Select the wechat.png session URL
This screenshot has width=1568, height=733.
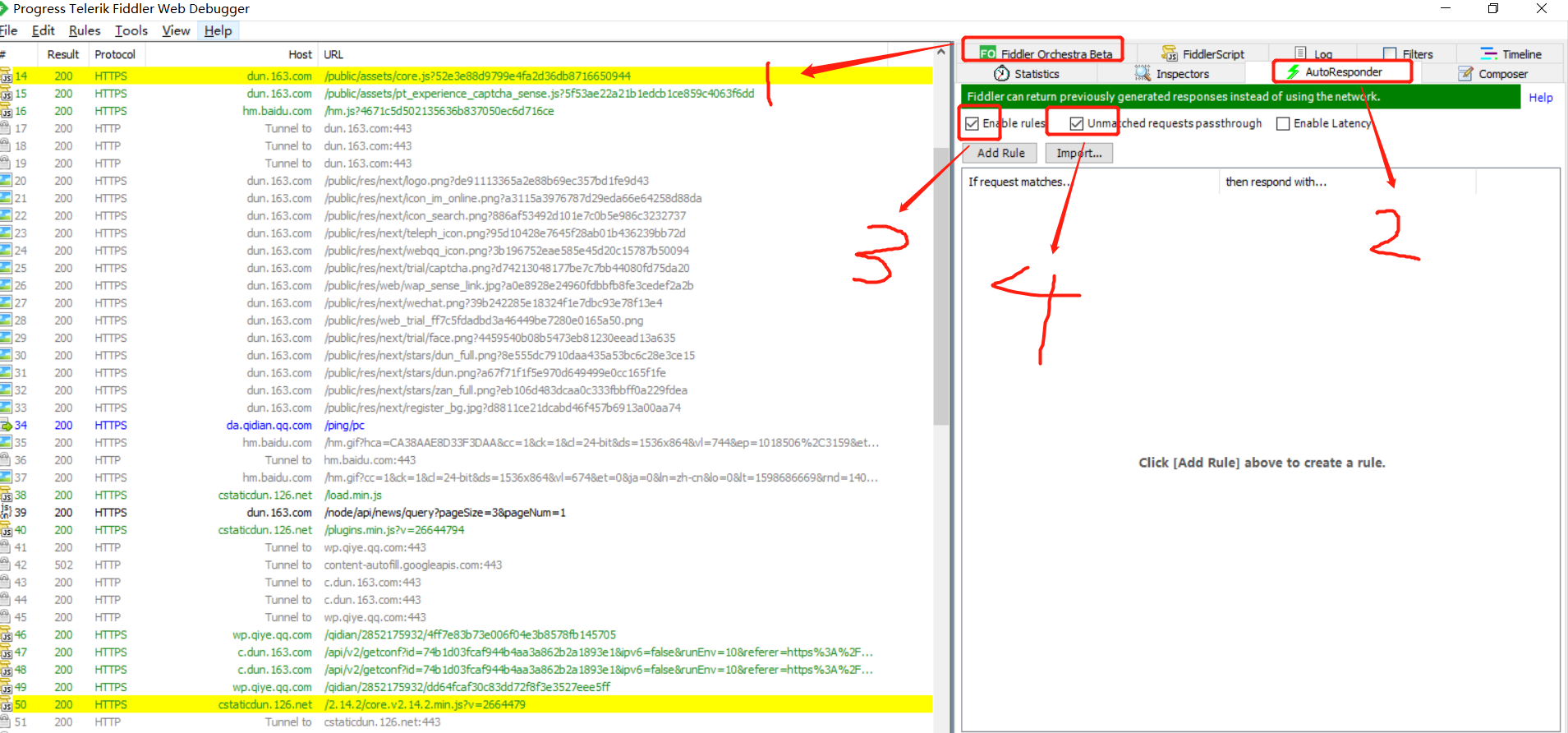[x=493, y=303]
